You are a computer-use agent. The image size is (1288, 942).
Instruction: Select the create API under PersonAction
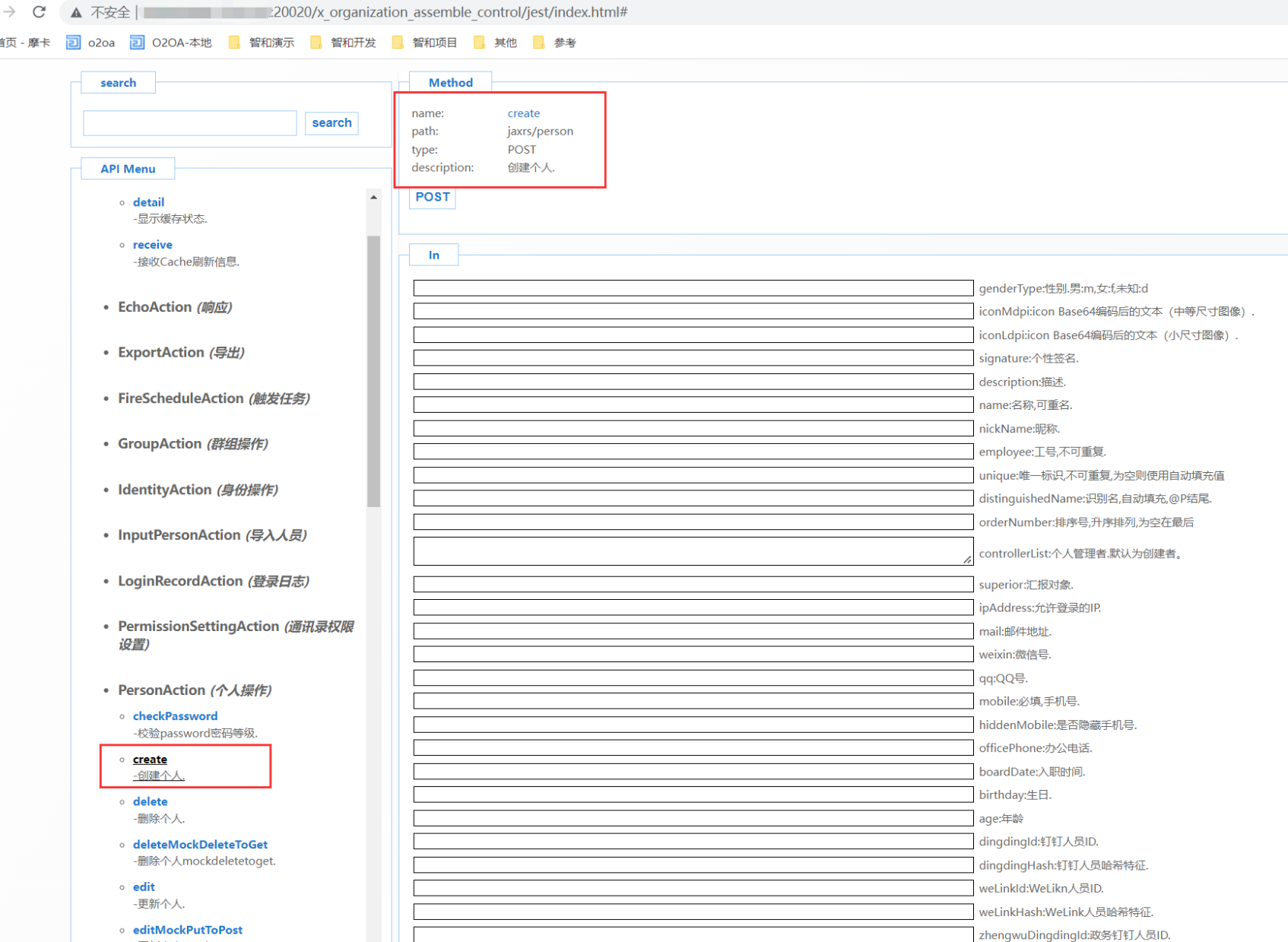click(150, 759)
